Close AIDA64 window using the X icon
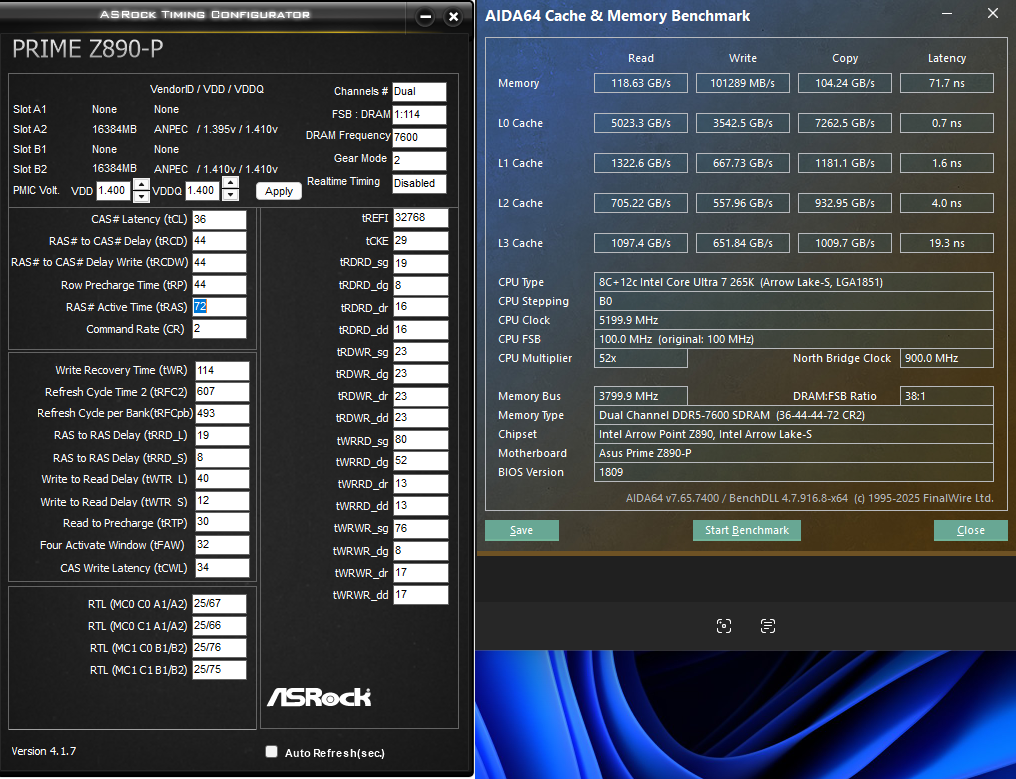Image resolution: width=1016 pixels, height=779 pixels. (x=993, y=14)
